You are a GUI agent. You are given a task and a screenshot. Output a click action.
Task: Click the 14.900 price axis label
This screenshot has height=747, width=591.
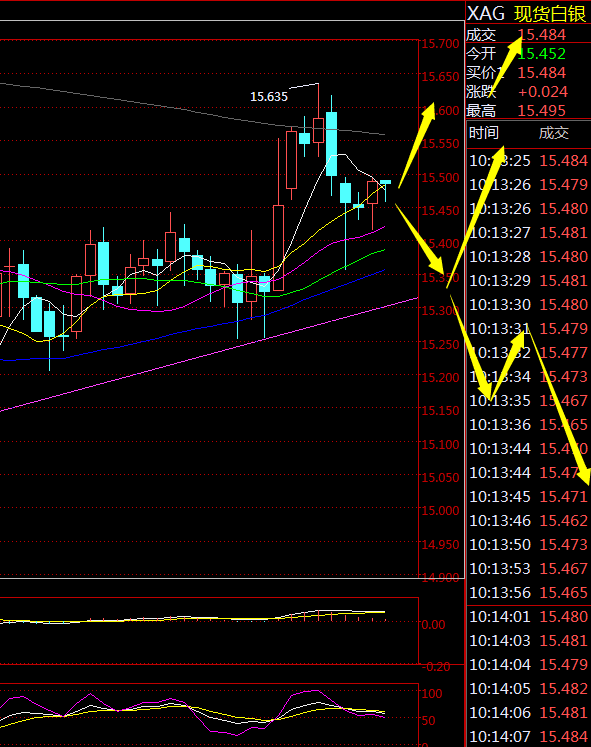point(441,577)
